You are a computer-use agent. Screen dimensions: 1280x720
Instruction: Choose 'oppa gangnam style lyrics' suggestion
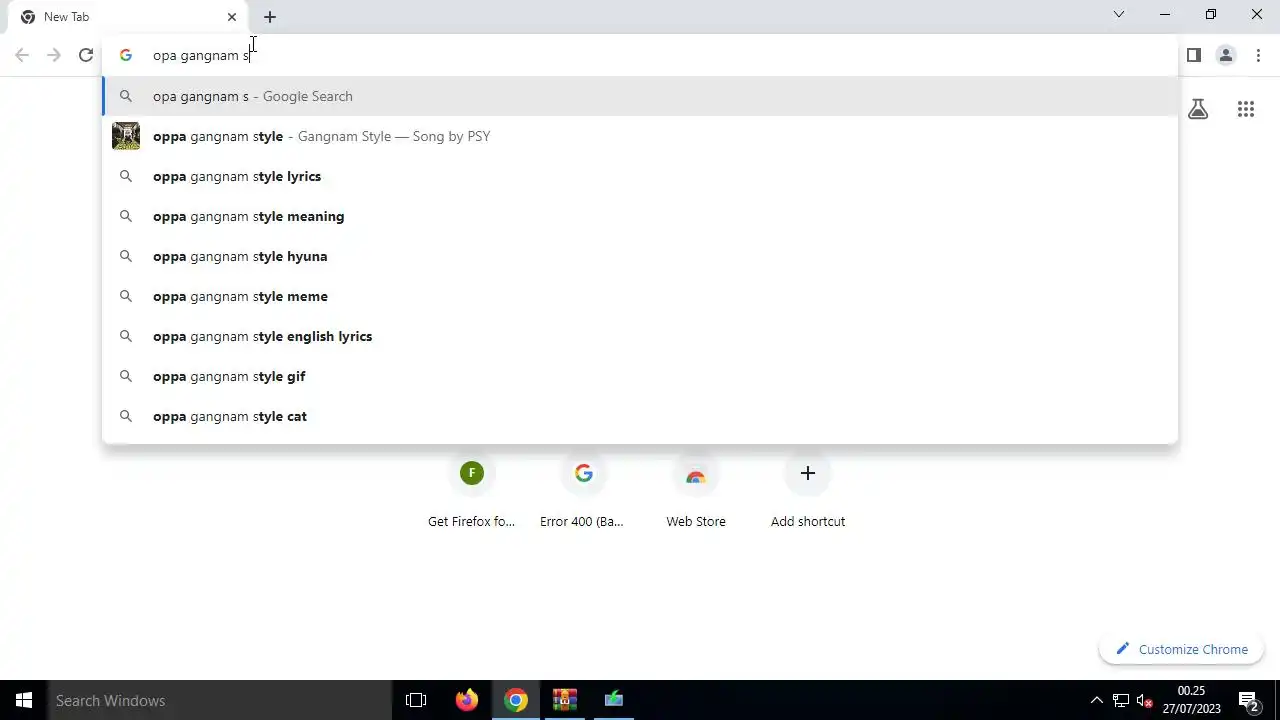[640, 176]
